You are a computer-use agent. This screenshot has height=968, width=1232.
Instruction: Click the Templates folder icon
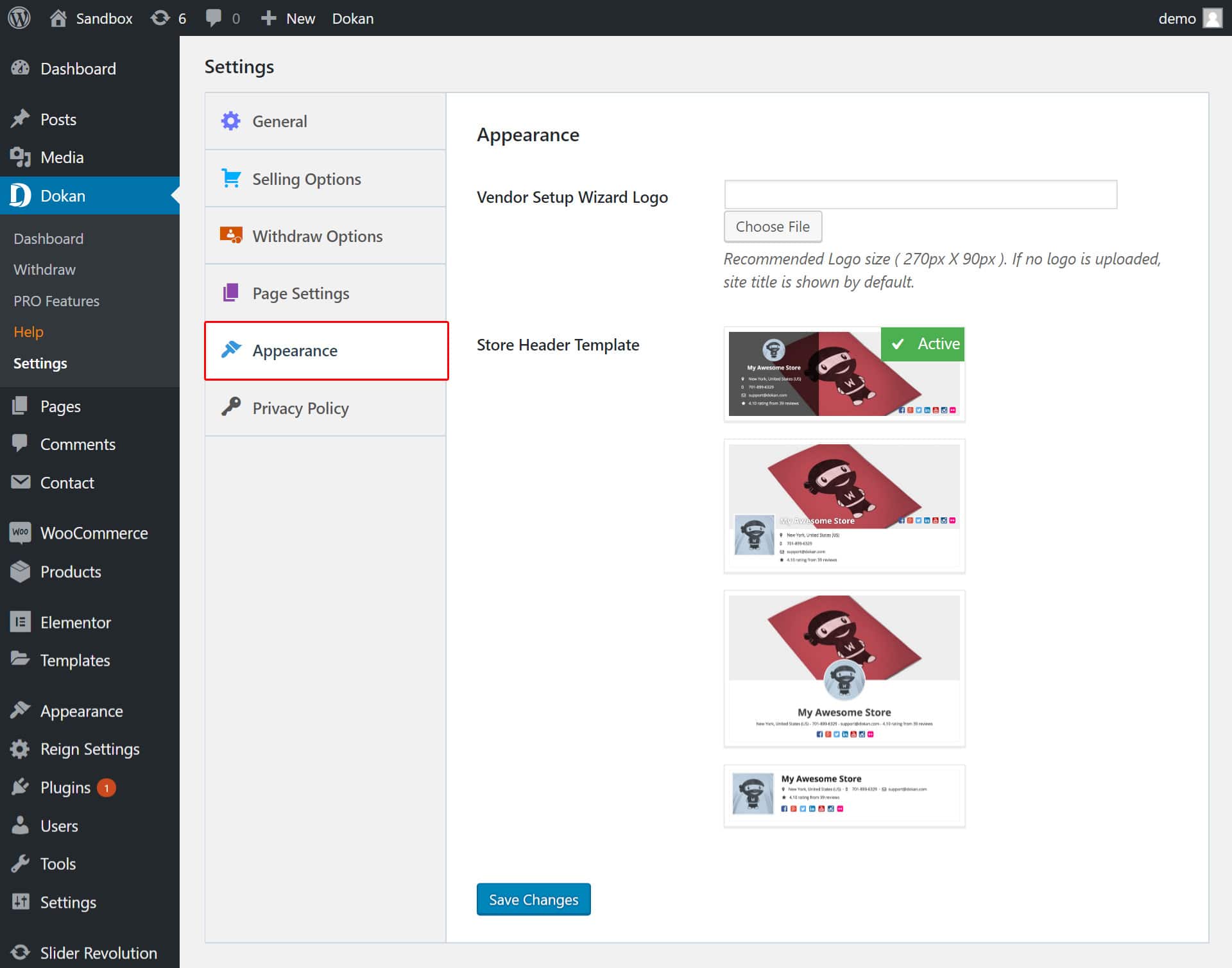(21, 659)
